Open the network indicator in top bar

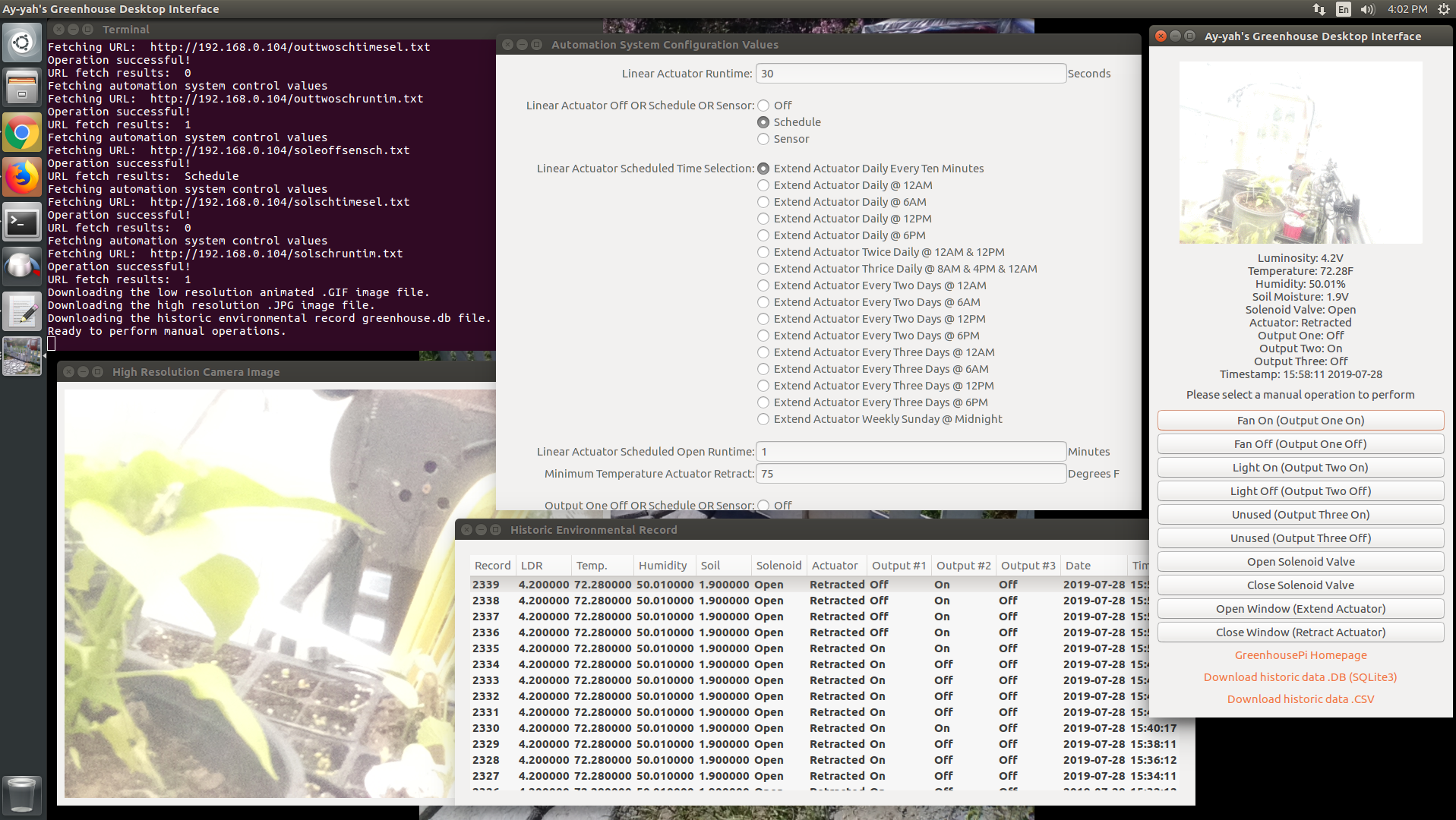1319,9
